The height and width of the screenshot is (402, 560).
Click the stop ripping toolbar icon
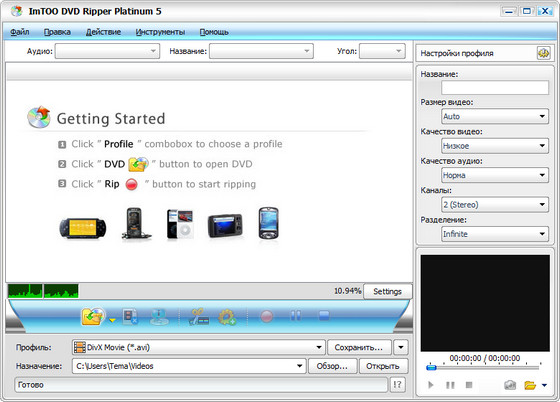pos(324,316)
